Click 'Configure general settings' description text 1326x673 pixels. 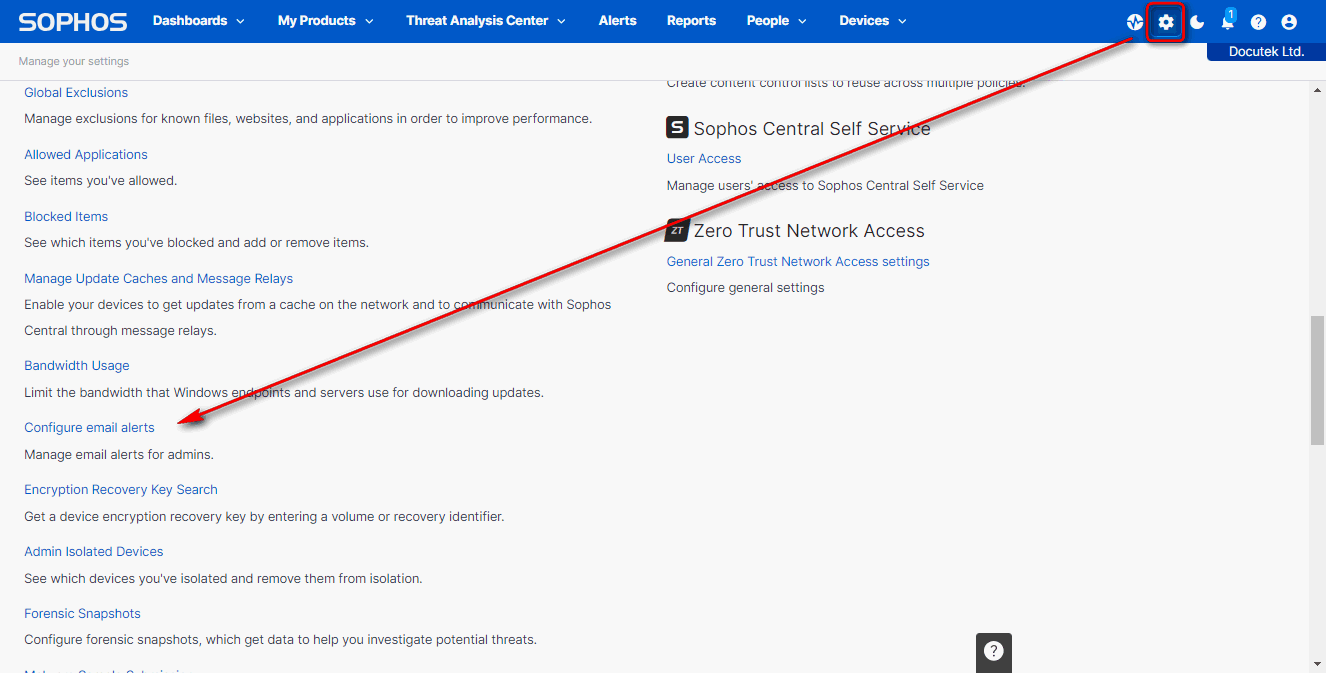coord(746,287)
